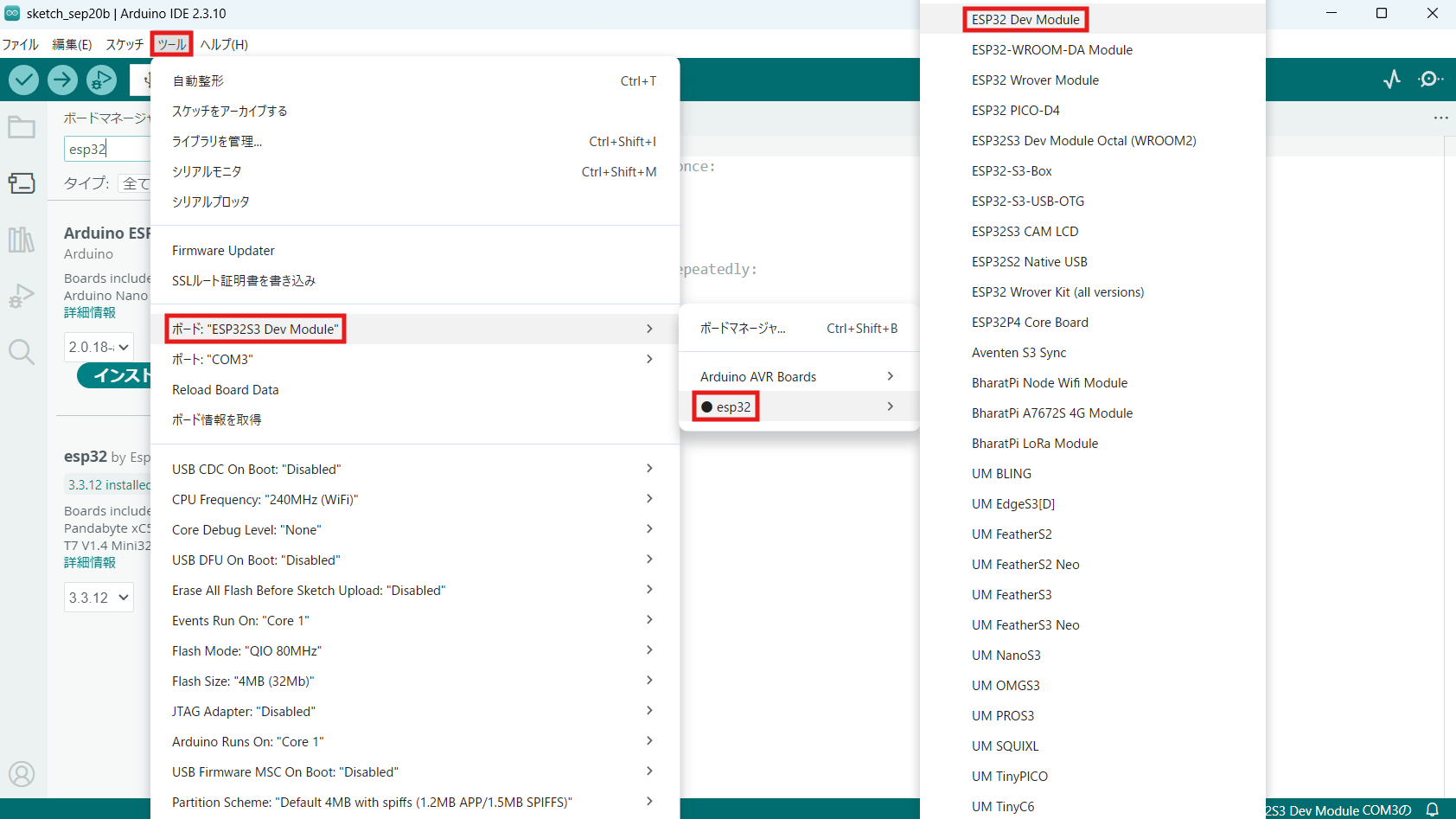Expand the ポート: "COM3" submenu
Viewport: 1456px width, 819px height.
point(415,359)
